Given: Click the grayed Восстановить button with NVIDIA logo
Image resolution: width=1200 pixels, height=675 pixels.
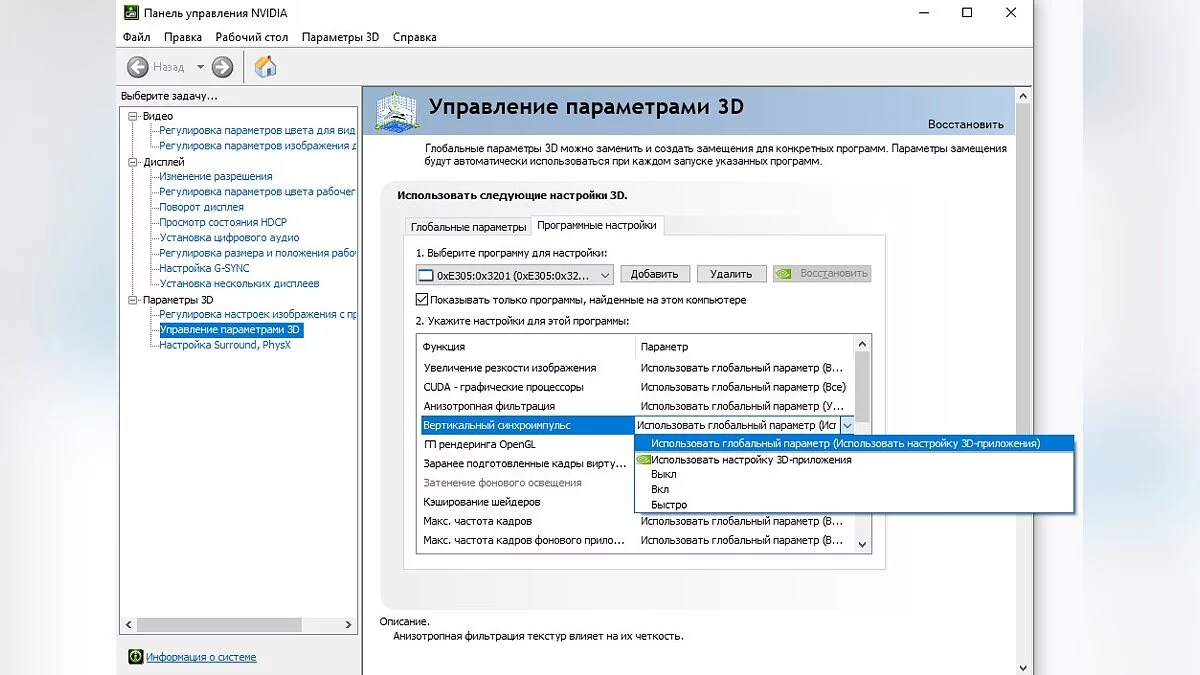Looking at the screenshot, I should (822, 274).
